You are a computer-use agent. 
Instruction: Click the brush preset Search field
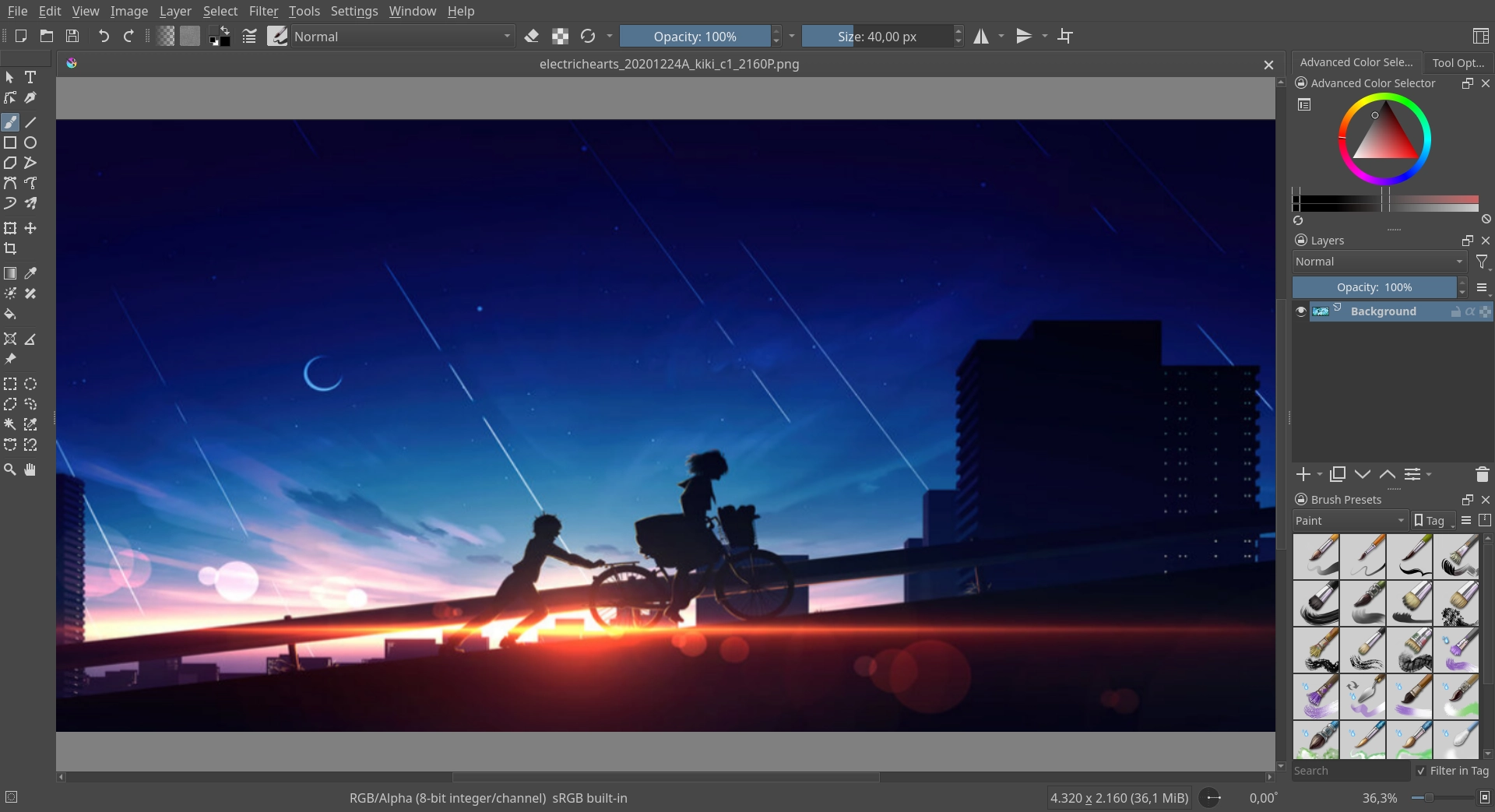click(x=1349, y=771)
